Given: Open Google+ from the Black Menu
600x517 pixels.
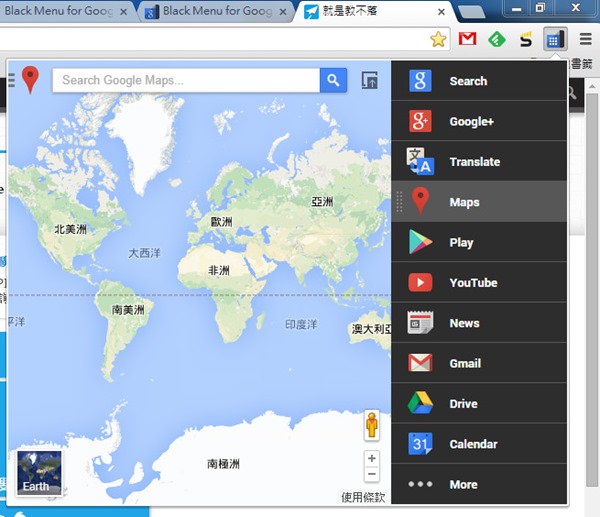Looking at the screenshot, I should click(x=479, y=121).
